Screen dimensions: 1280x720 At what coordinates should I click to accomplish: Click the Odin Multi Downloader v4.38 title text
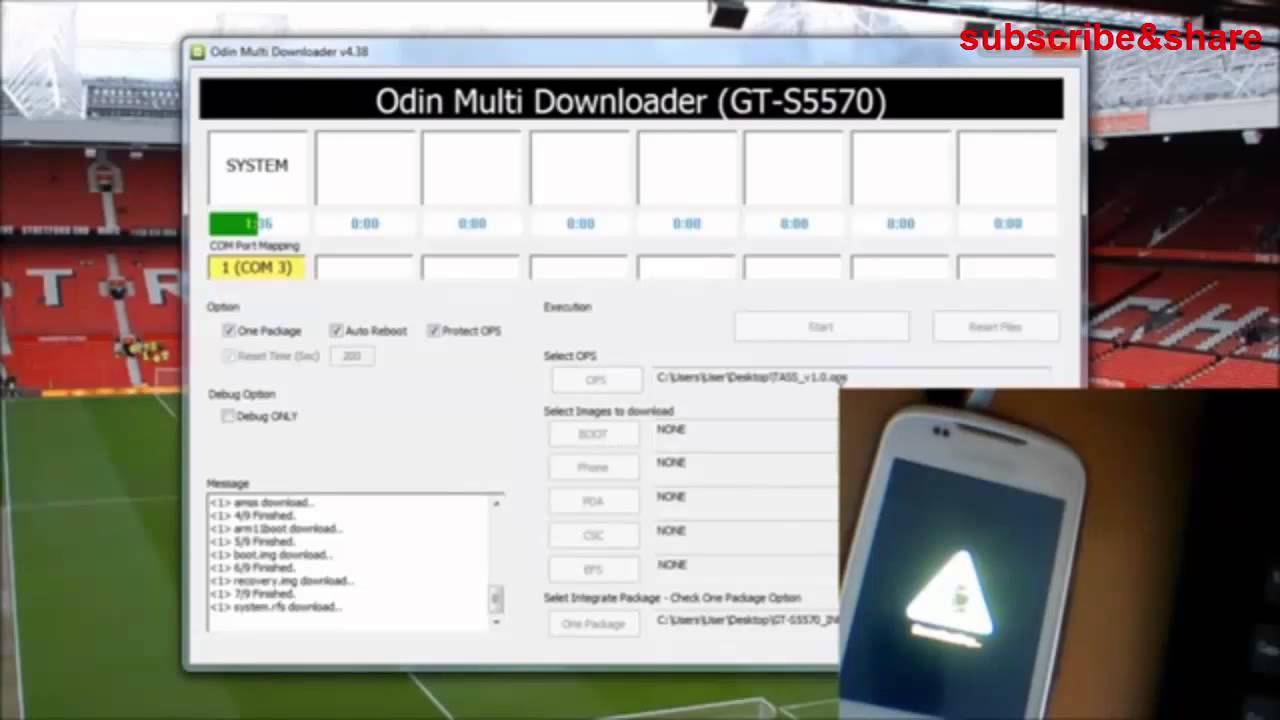click(x=289, y=52)
